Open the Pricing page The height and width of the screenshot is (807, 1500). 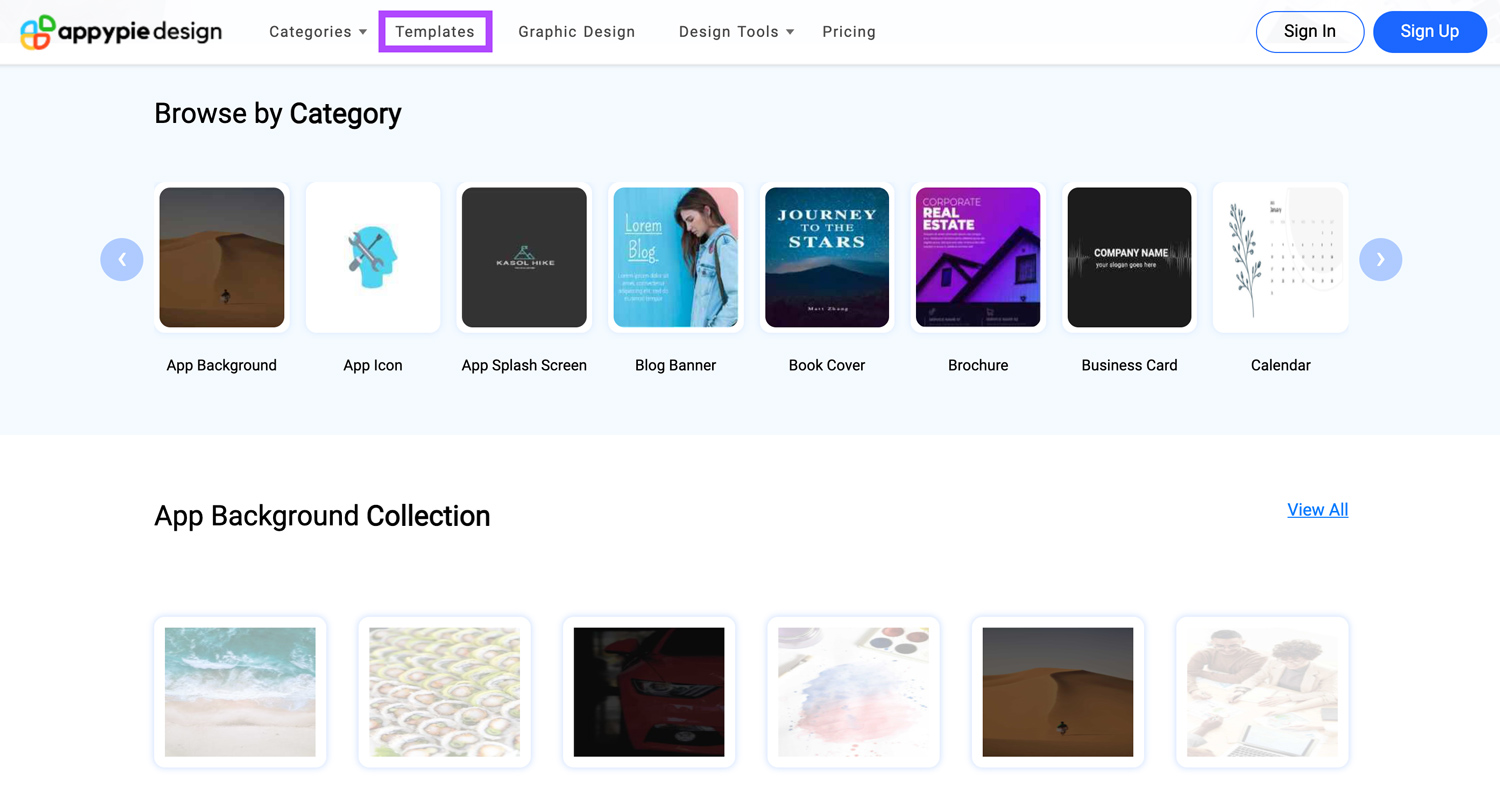[849, 32]
